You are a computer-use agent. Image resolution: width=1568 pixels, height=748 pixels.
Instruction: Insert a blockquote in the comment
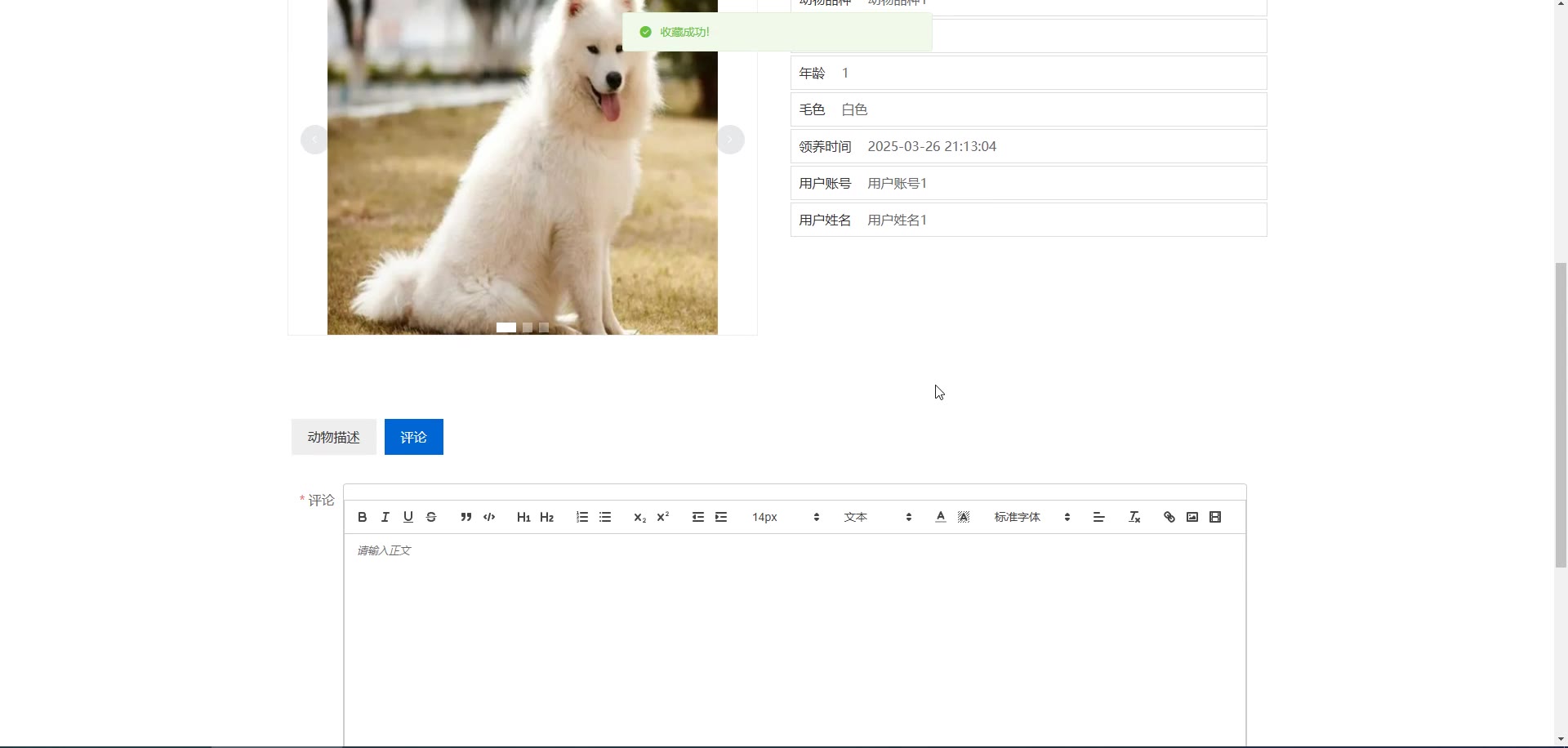[465, 517]
